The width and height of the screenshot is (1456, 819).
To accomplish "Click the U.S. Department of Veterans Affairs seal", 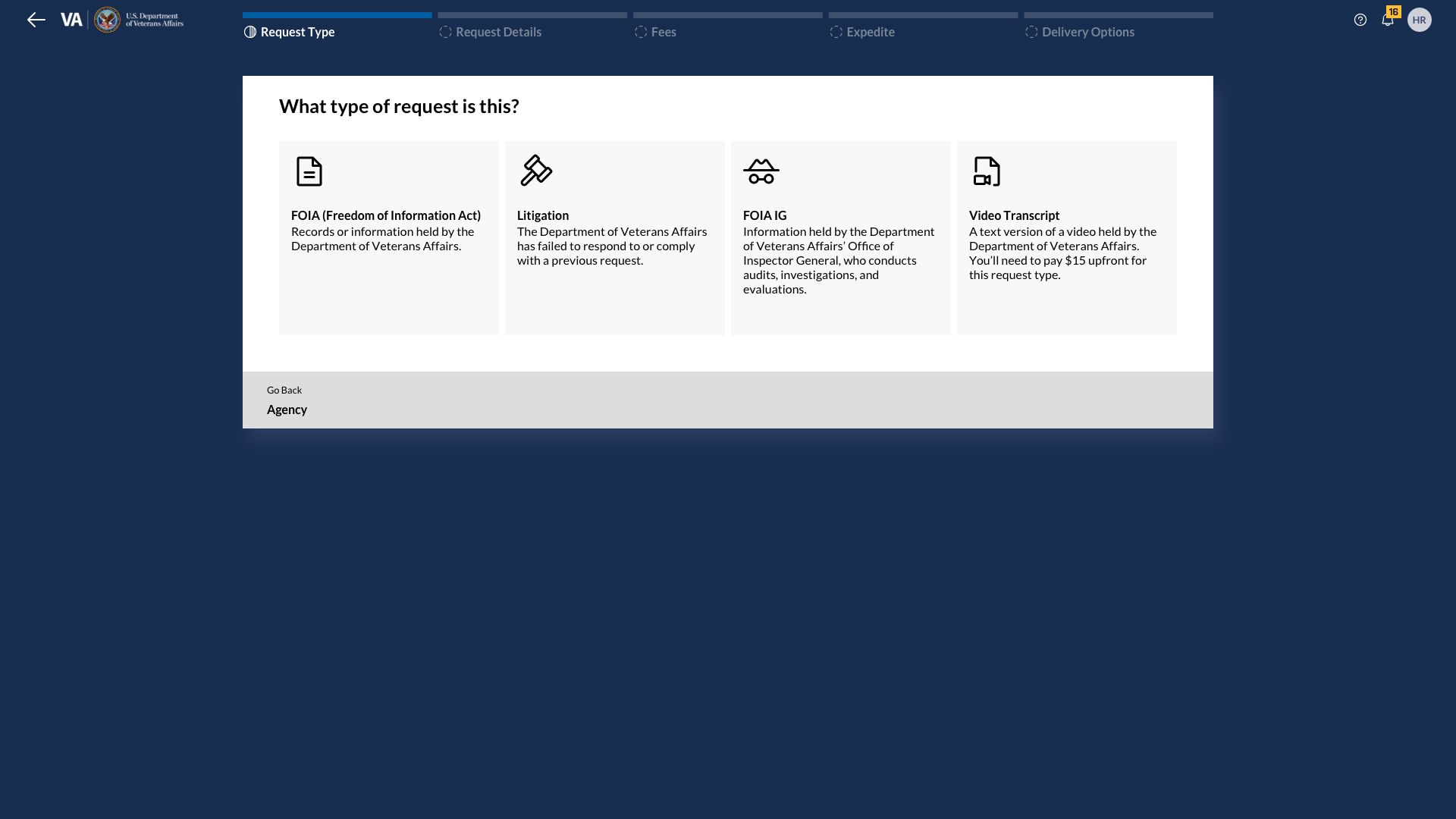I will [107, 20].
